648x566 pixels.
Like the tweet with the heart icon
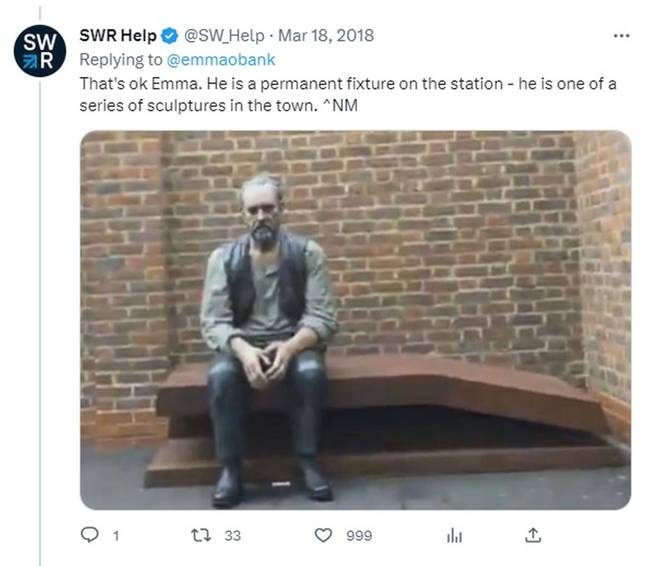[x=323, y=535]
